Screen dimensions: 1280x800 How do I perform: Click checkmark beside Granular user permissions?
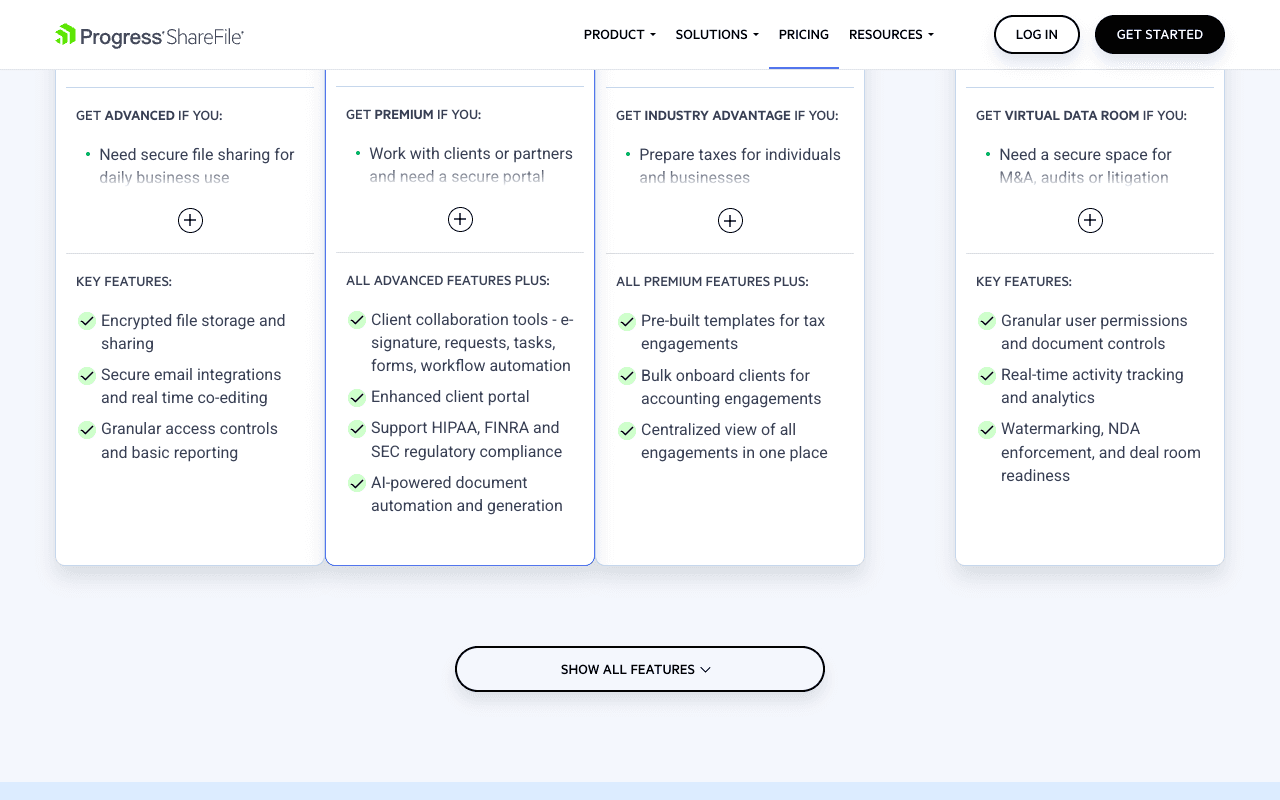coord(987,321)
